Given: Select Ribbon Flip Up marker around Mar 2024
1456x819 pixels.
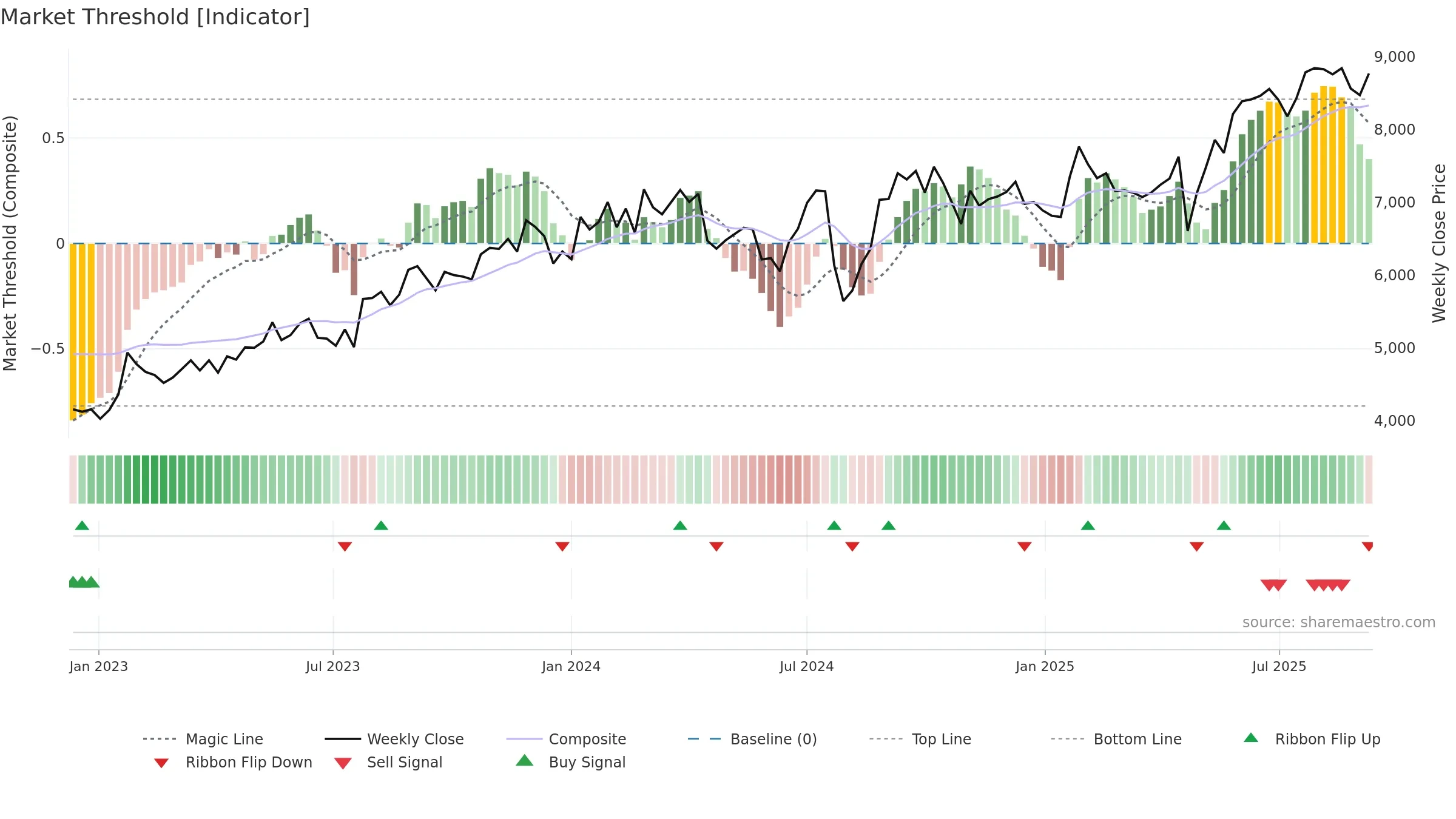Looking at the screenshot, I should tap(680, 525).
